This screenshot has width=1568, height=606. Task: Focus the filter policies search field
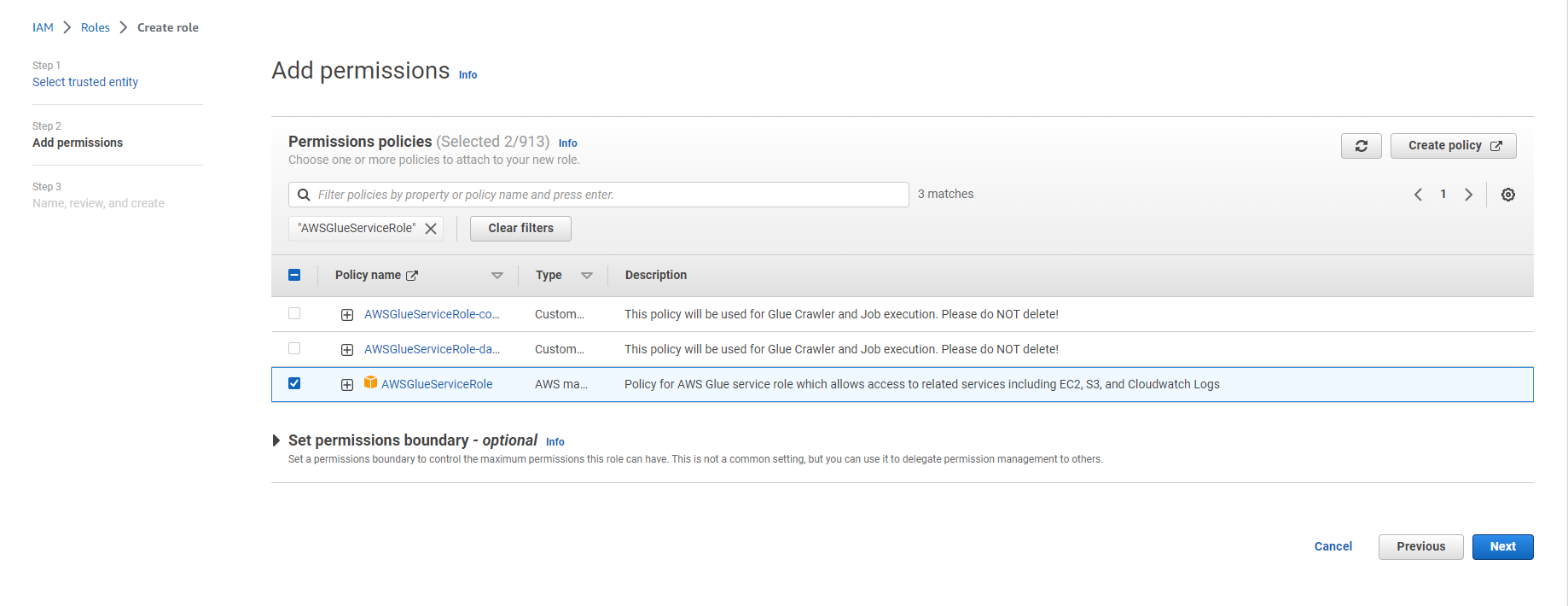point(598,195)
